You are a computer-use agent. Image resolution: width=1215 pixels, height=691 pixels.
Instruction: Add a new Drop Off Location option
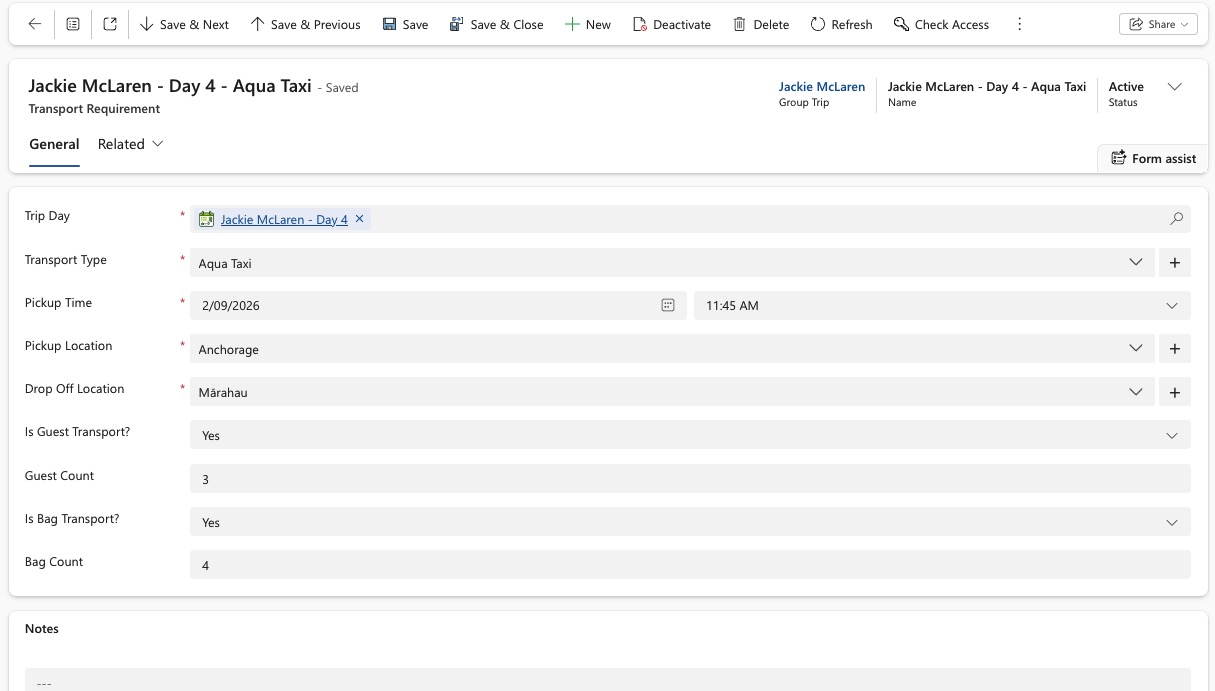point(1175,392)
